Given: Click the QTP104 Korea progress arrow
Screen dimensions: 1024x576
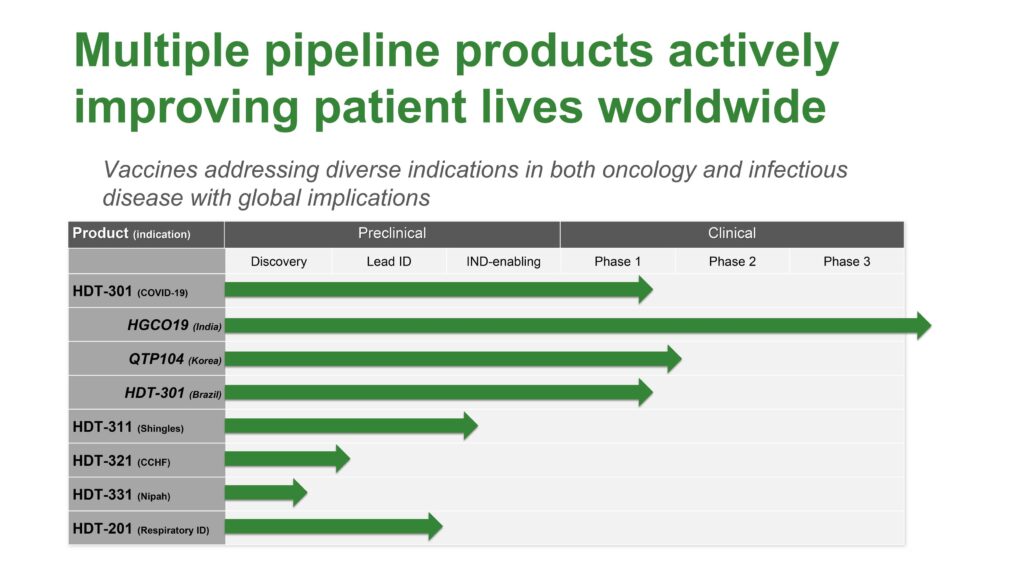Looking at the screenshot, I should (453, 359).
